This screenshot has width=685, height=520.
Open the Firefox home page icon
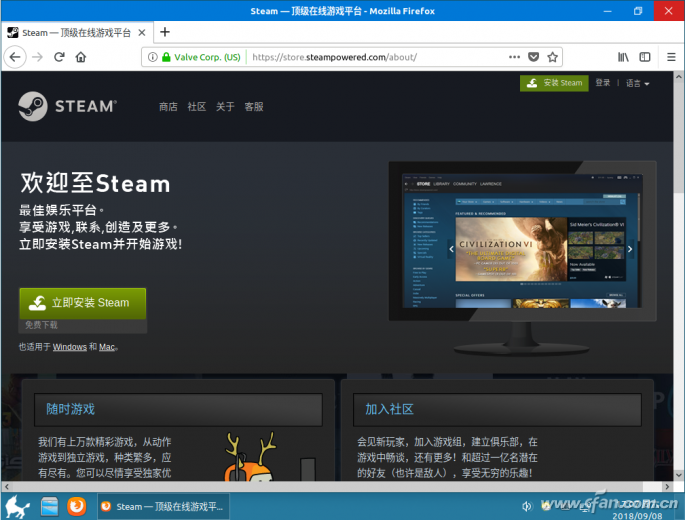81,57
